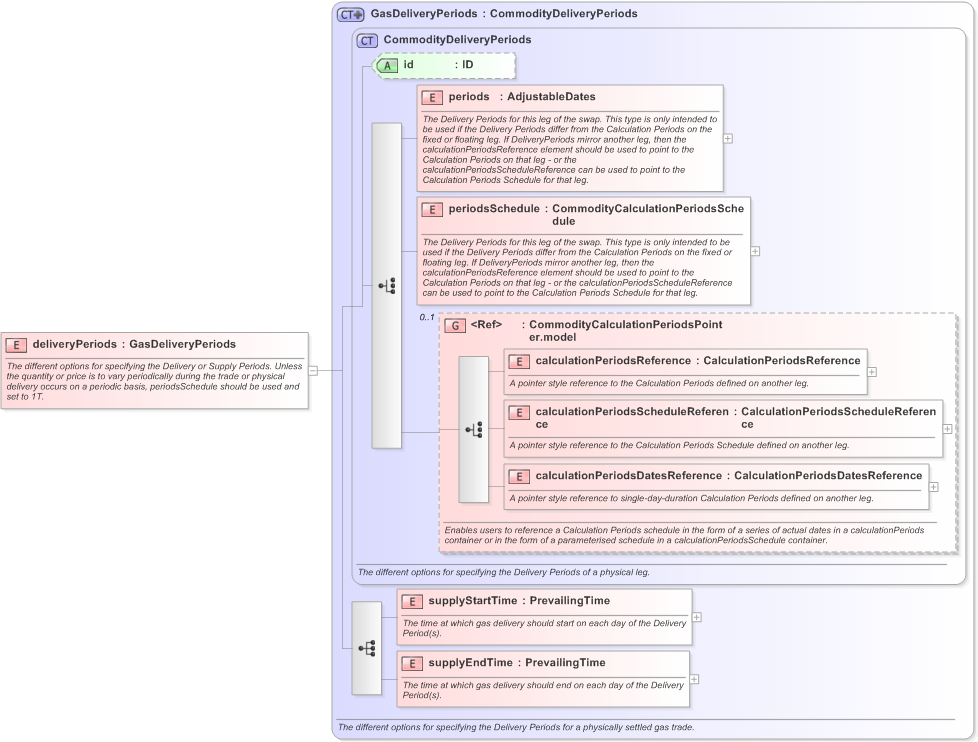Click the CT icon beside GasDeliveryPeriods

[351, 14]
